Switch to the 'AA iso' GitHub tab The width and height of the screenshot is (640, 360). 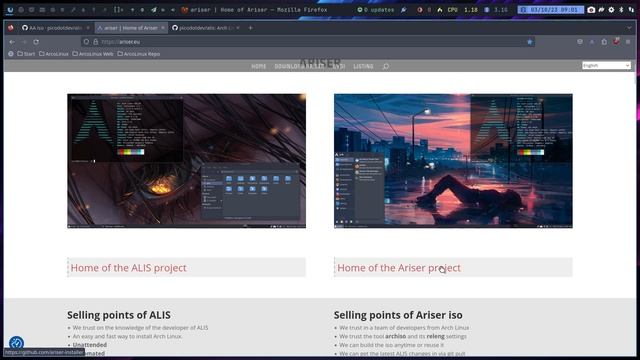56,28
